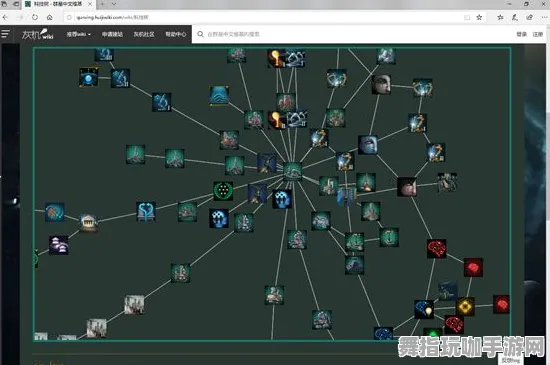The width and height of the screenshot is (550, 365).
Task: Open the 帮助中心 menu item
Action: point(176,34)
